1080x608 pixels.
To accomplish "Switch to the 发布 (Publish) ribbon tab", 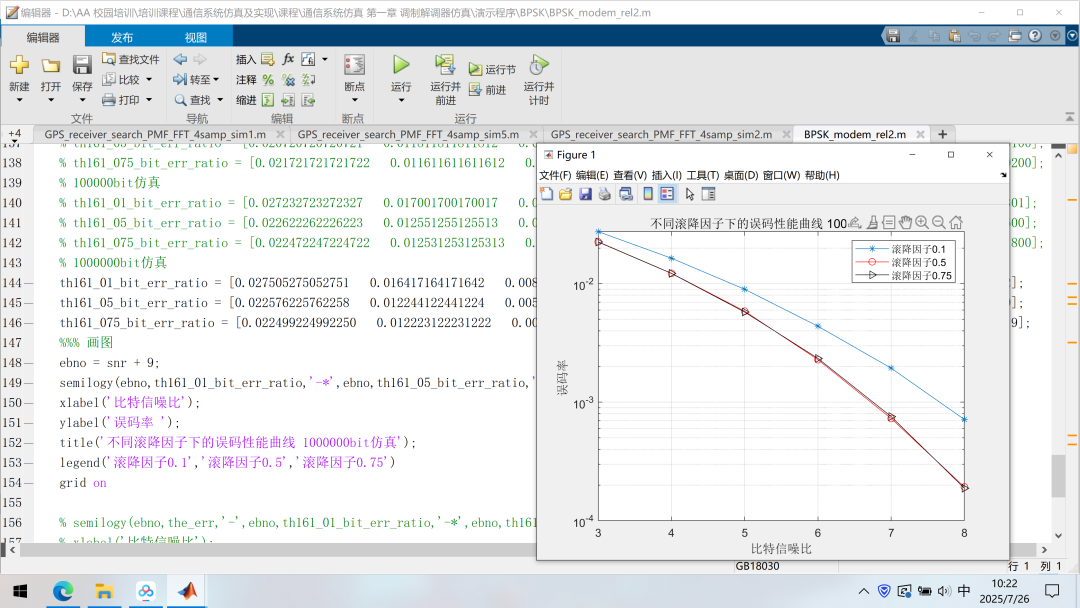I will pyautogui.click(x=122, y=38).
